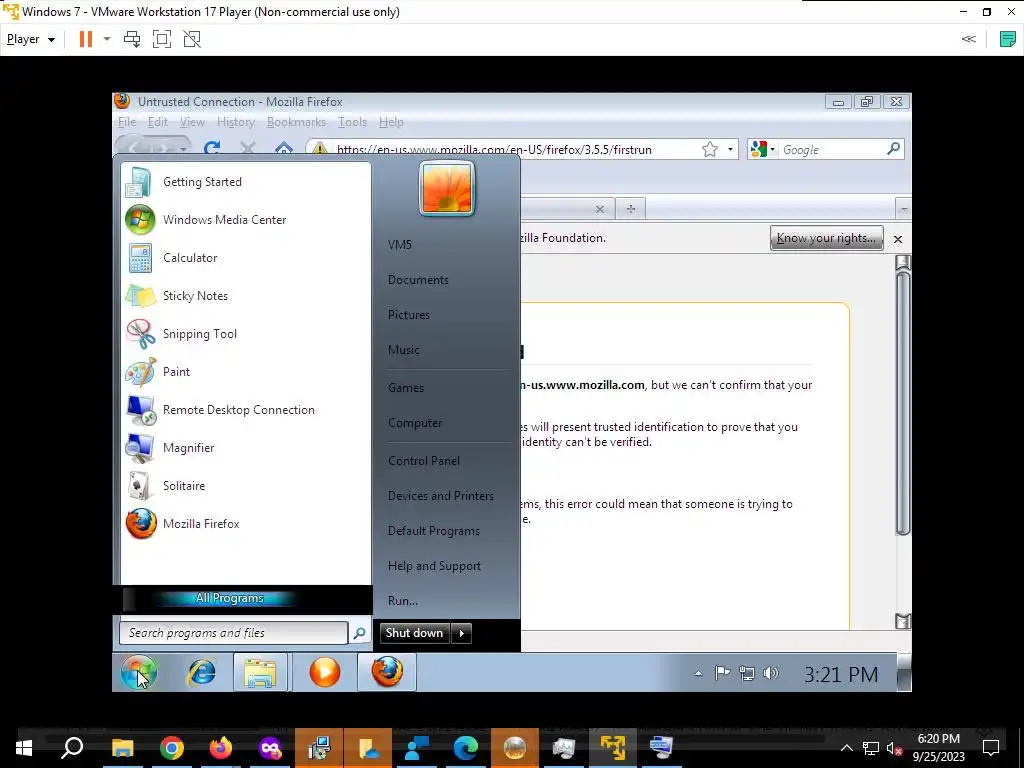Screen dimensions: 1024x768
Task: Open the list all tabs dropdown
Action: 904,209
